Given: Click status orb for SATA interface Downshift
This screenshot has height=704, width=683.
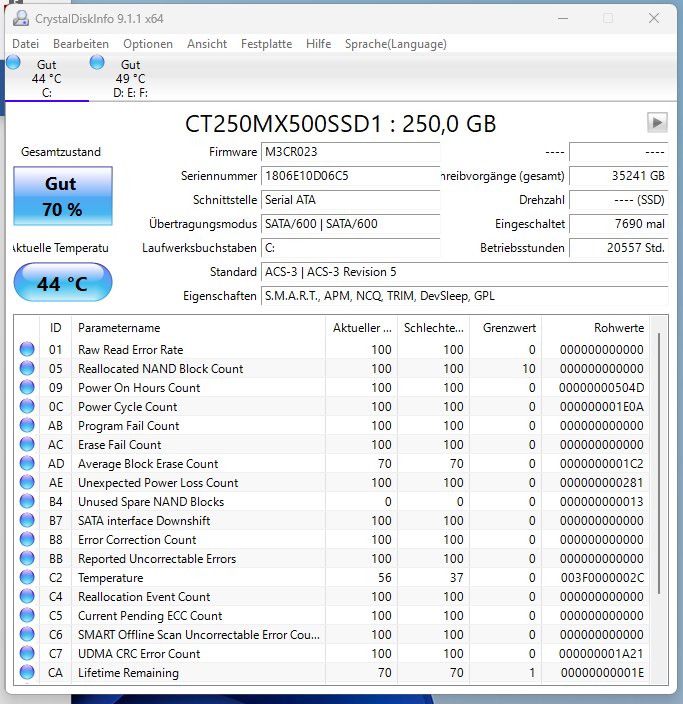Looking at the screenshot, I should pos(27,520).
